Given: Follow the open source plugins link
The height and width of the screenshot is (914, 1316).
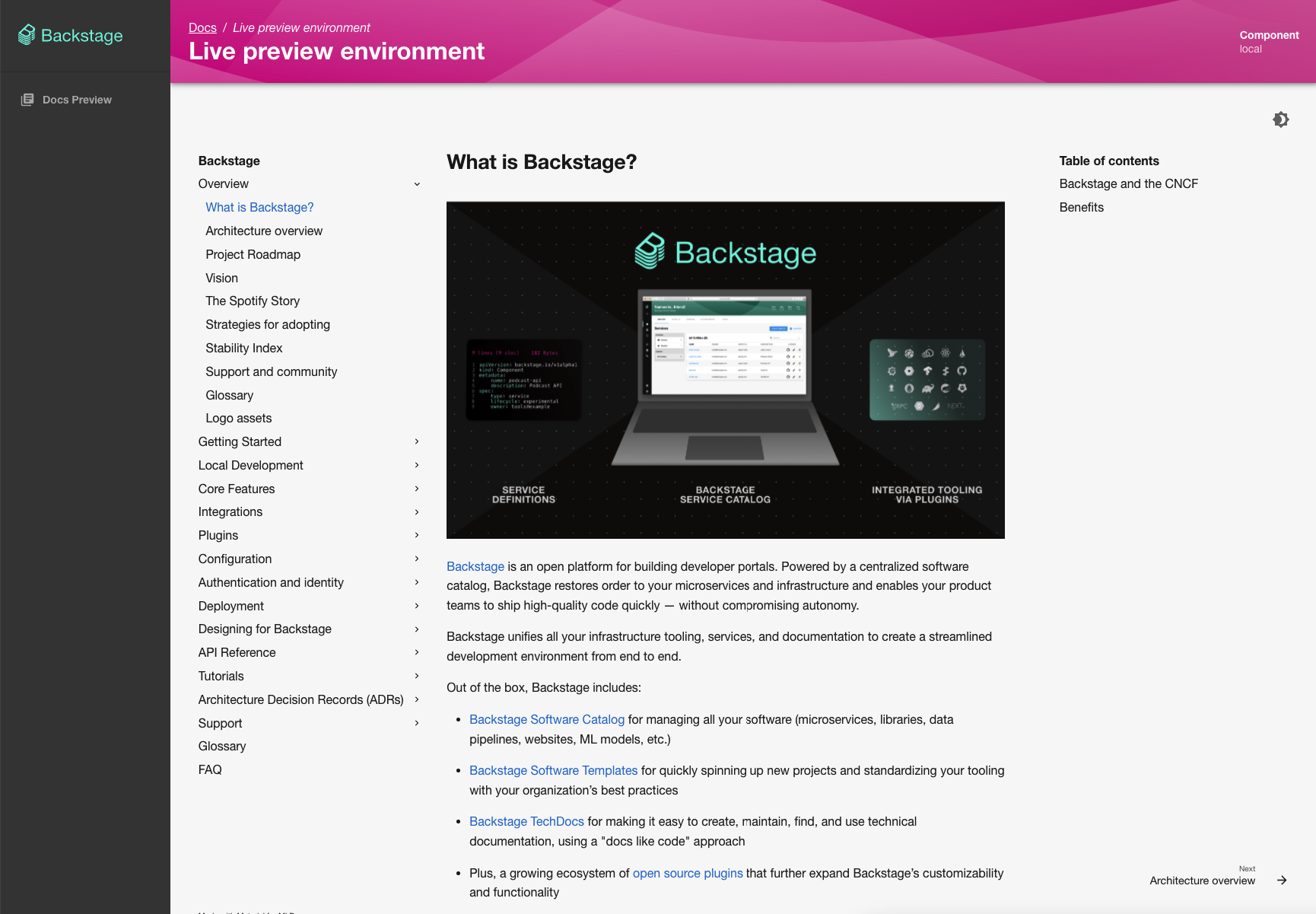Looking at the screenshot, I should 688,874.
